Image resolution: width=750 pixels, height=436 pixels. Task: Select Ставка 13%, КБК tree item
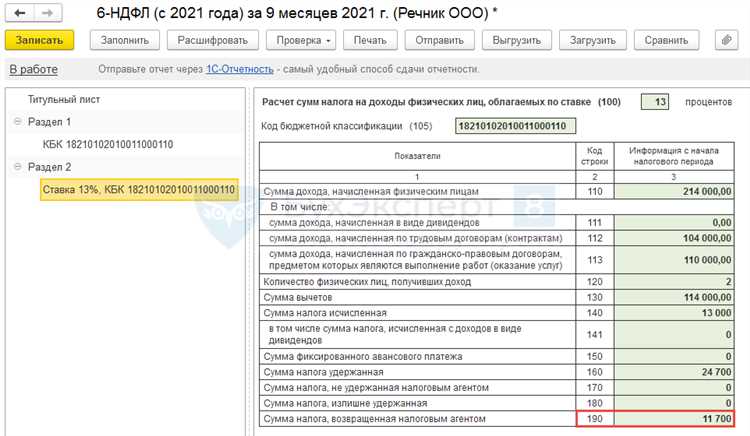(139, 190)
